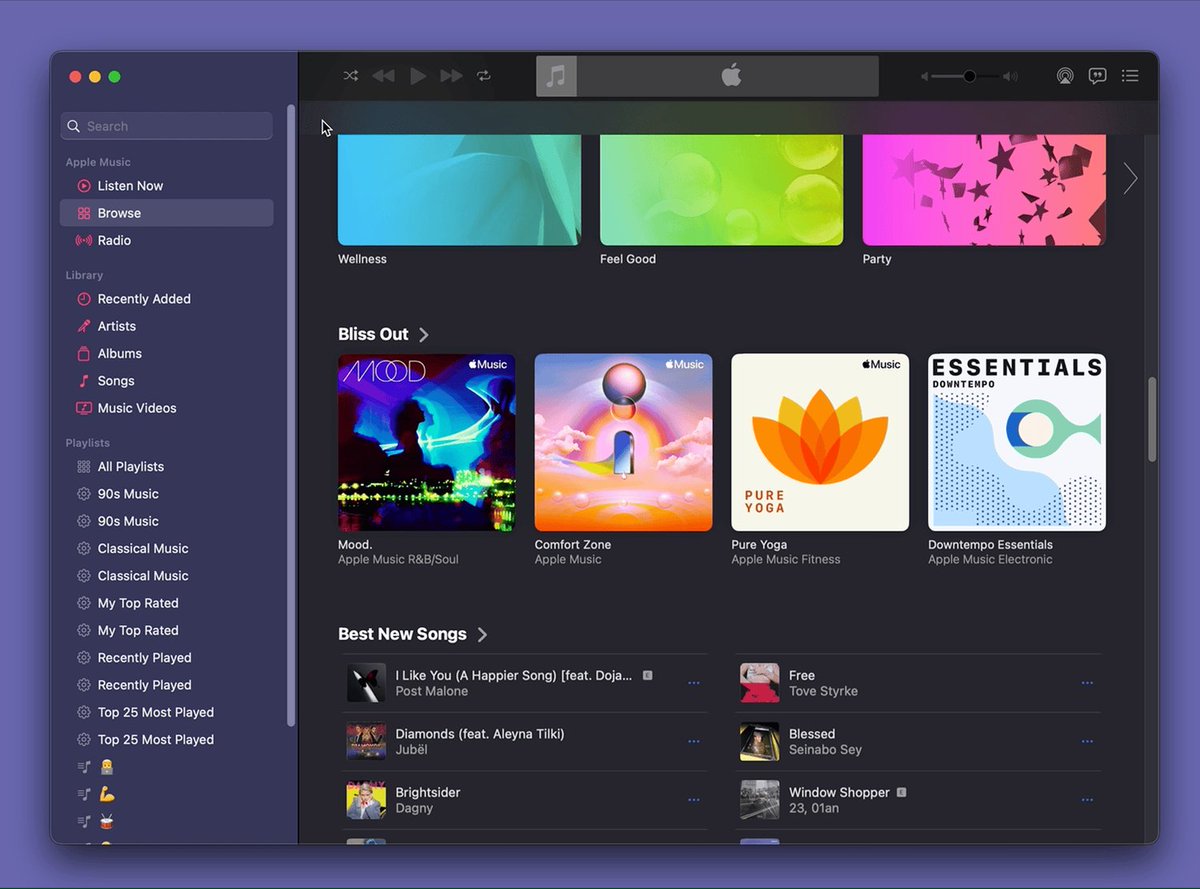Click the Songs note icon
Image resolution: width=1200 pixels, height=889 pixels.
tap(84, 381)
